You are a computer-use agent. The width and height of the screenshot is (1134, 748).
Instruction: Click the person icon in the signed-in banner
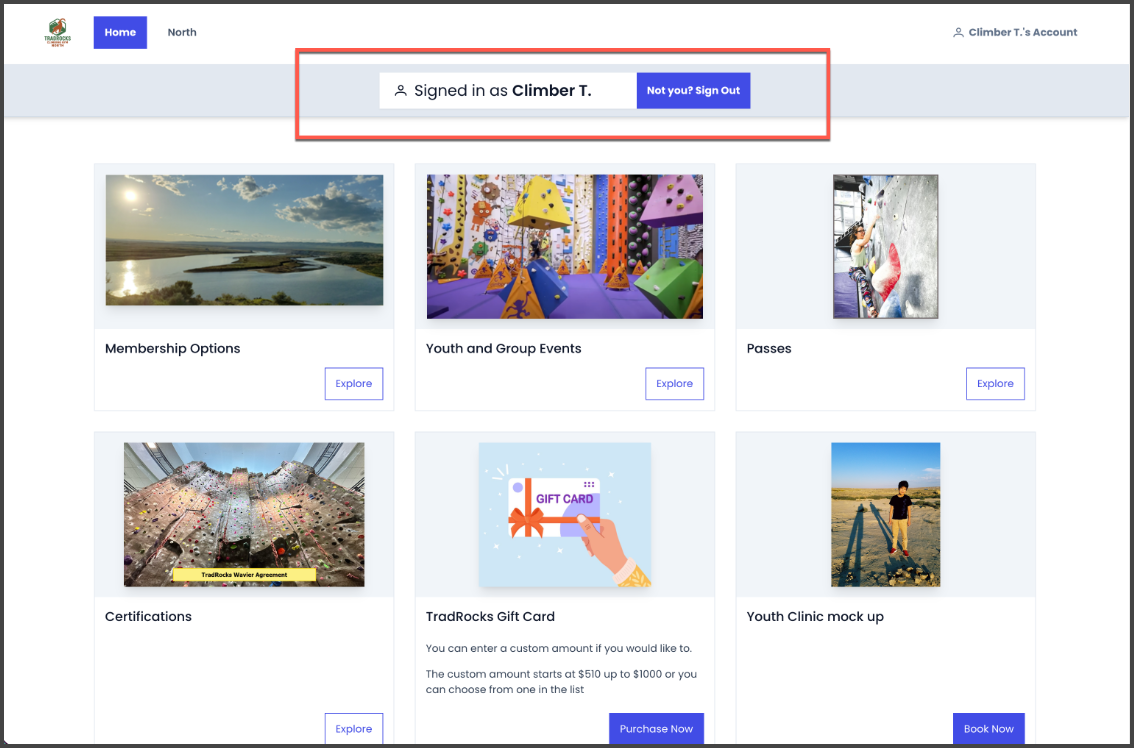click(400, 91)
